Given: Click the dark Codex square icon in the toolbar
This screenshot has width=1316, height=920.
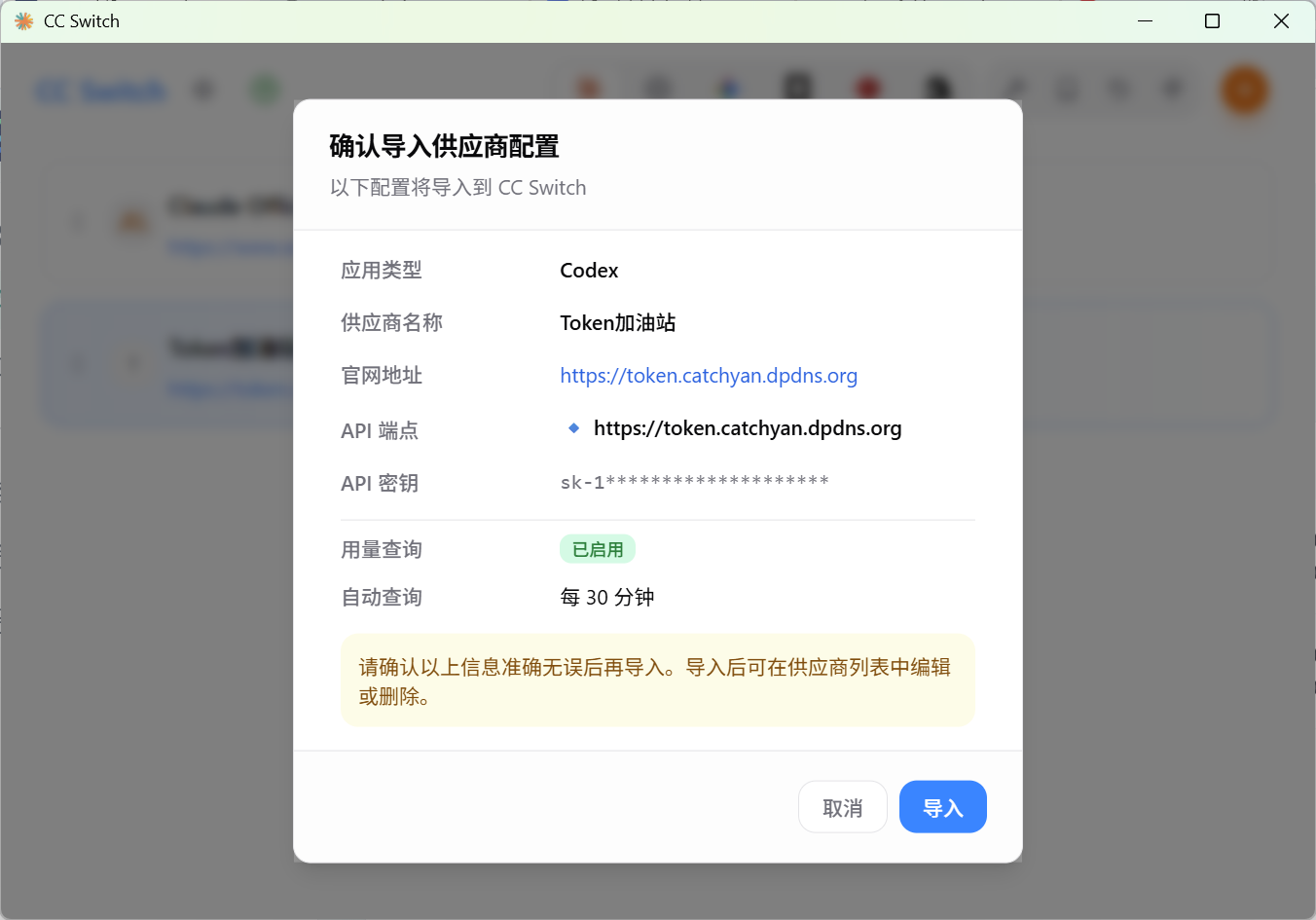Looking at the screenshot, I should pos(797,86).
